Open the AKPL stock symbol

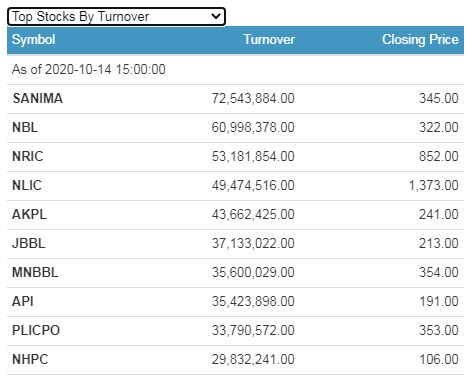coord(29,214)
